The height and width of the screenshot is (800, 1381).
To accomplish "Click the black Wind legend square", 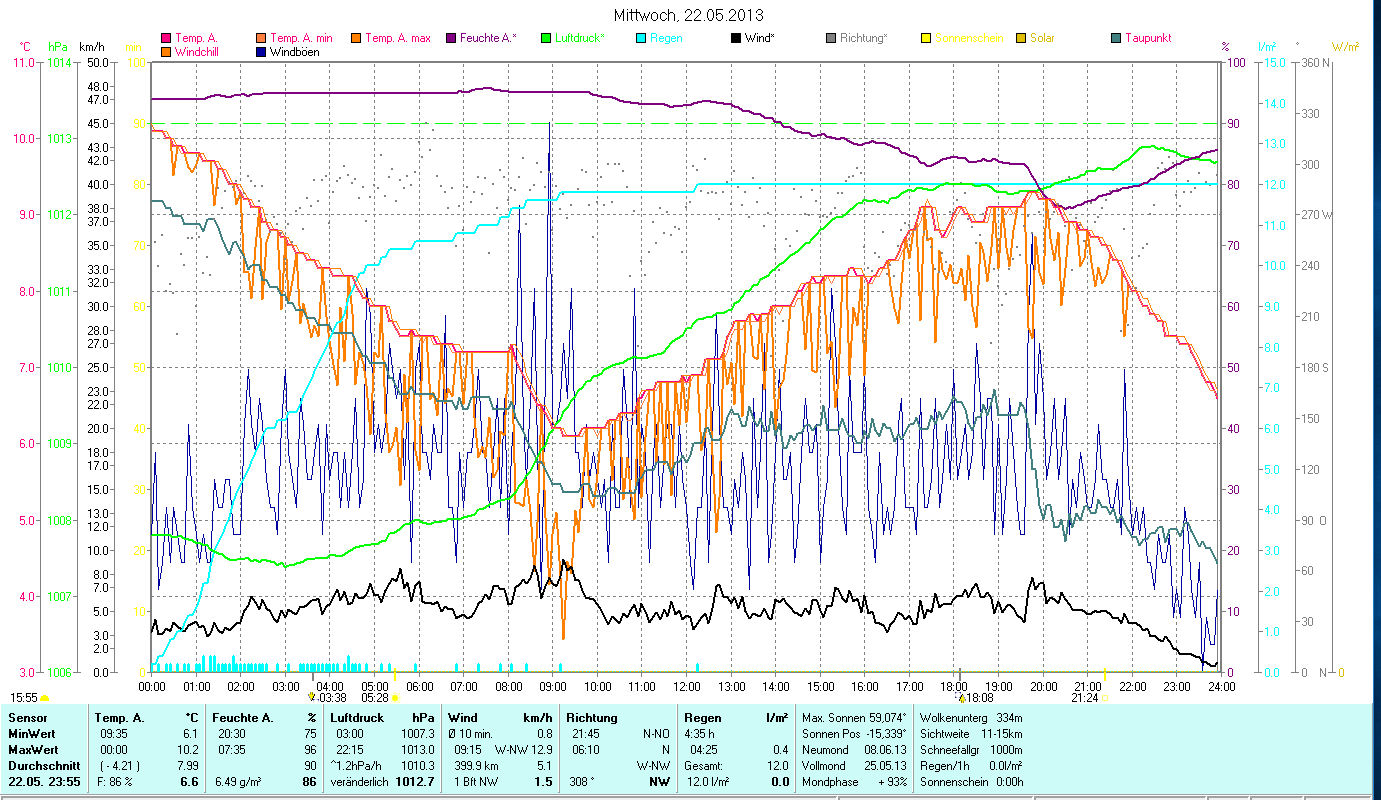I will click(736, 39).
